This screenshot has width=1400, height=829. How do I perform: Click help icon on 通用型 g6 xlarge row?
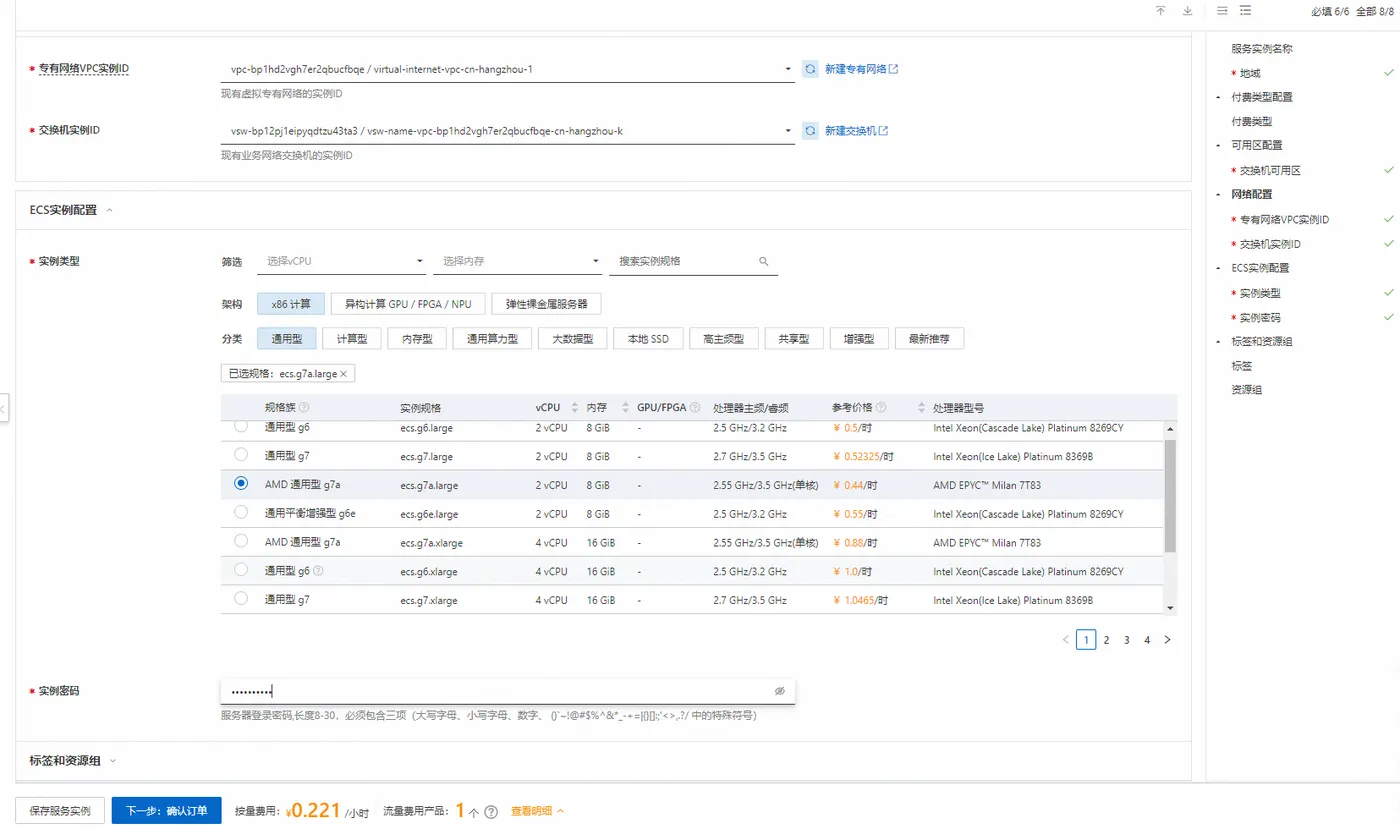[318, 571]
